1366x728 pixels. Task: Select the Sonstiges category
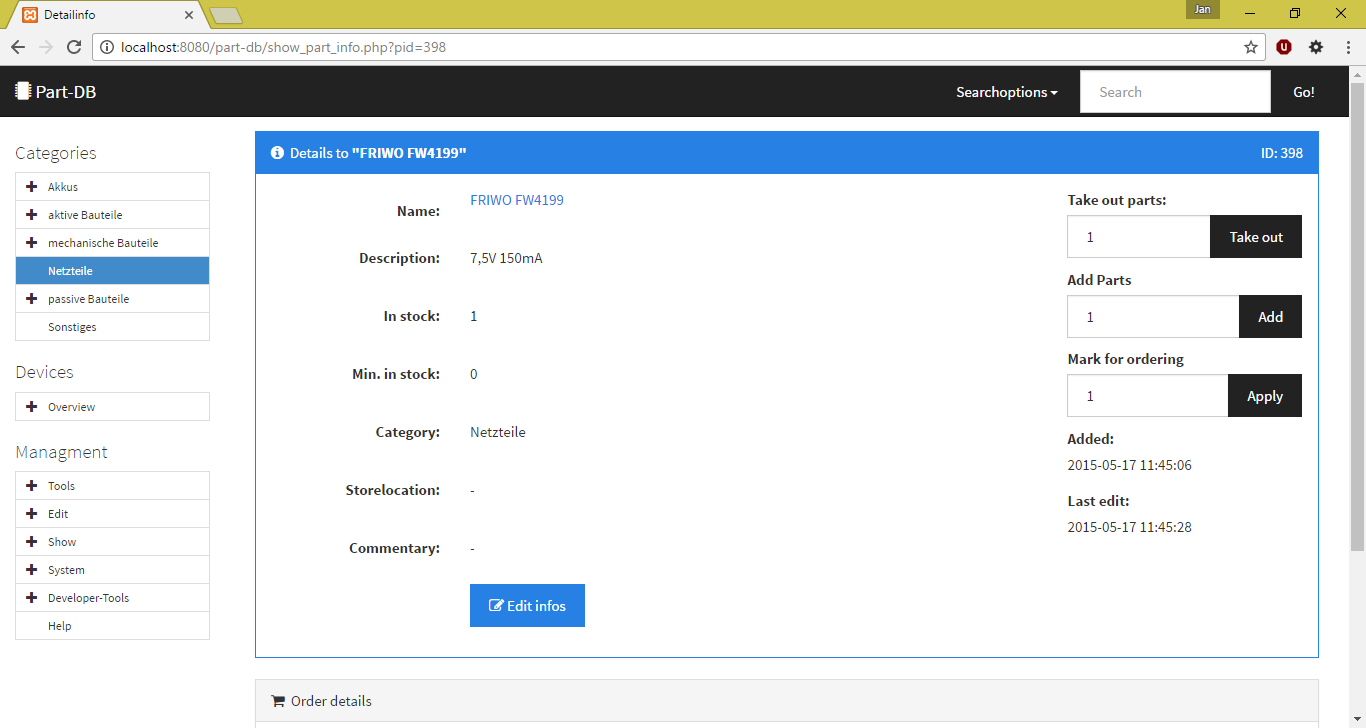(x=112, y=327)
